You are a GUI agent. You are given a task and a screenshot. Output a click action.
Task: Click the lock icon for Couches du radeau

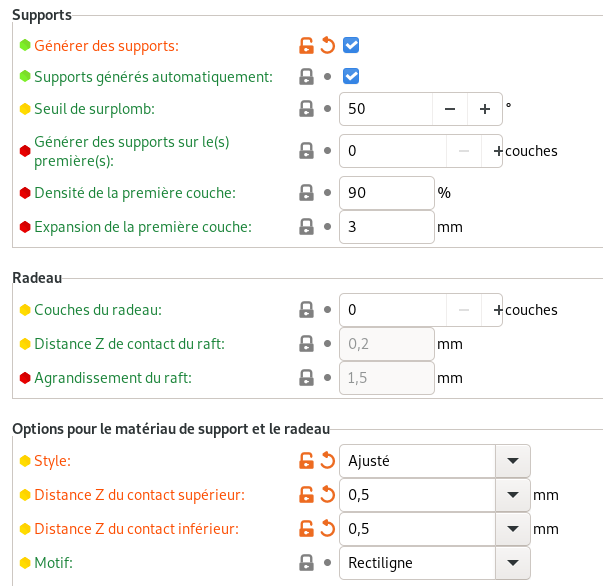pos(306,310)
